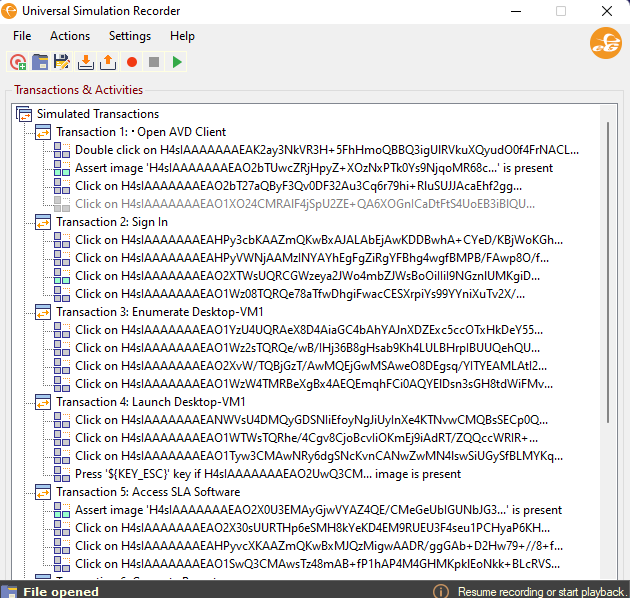Open the Settings menu

pos(130,36)
